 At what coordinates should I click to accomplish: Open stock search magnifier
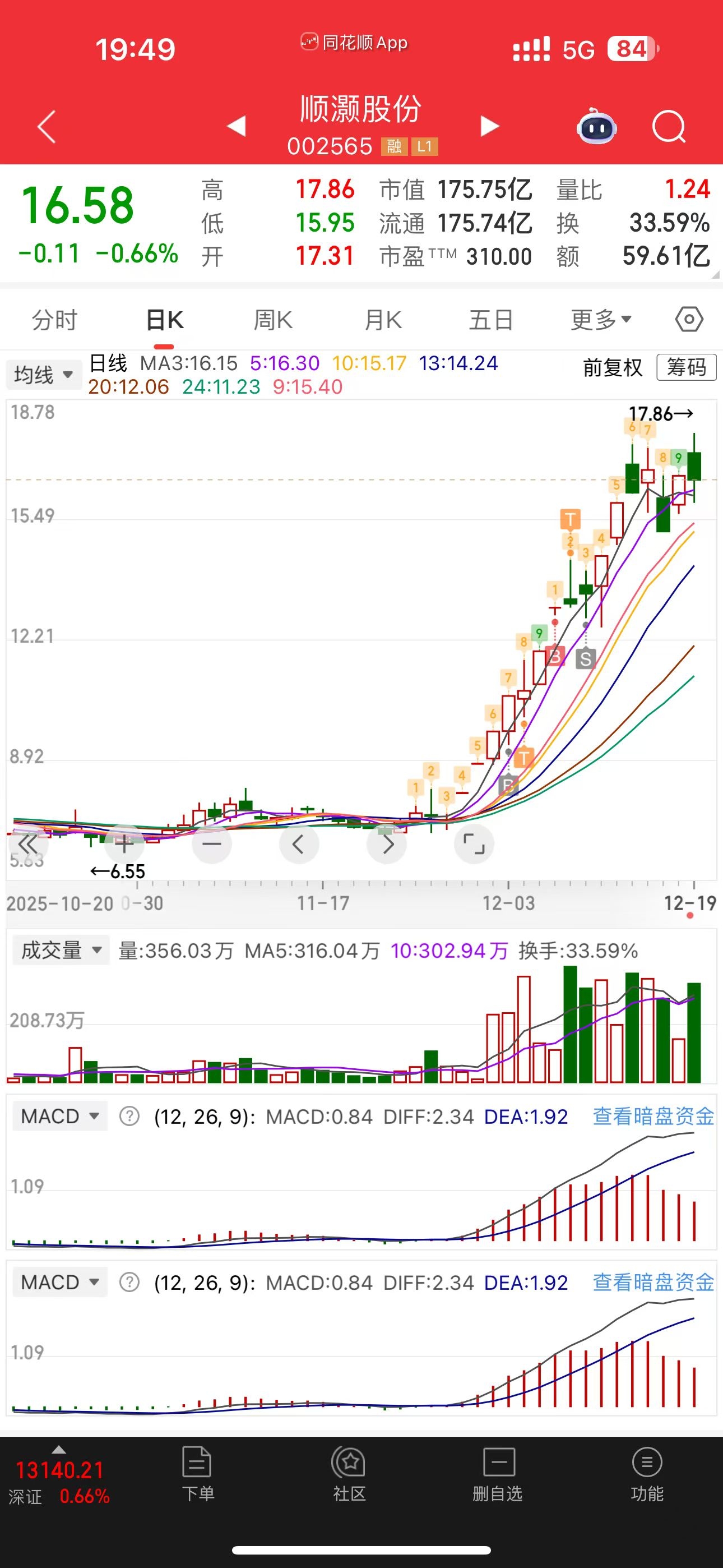669,127
